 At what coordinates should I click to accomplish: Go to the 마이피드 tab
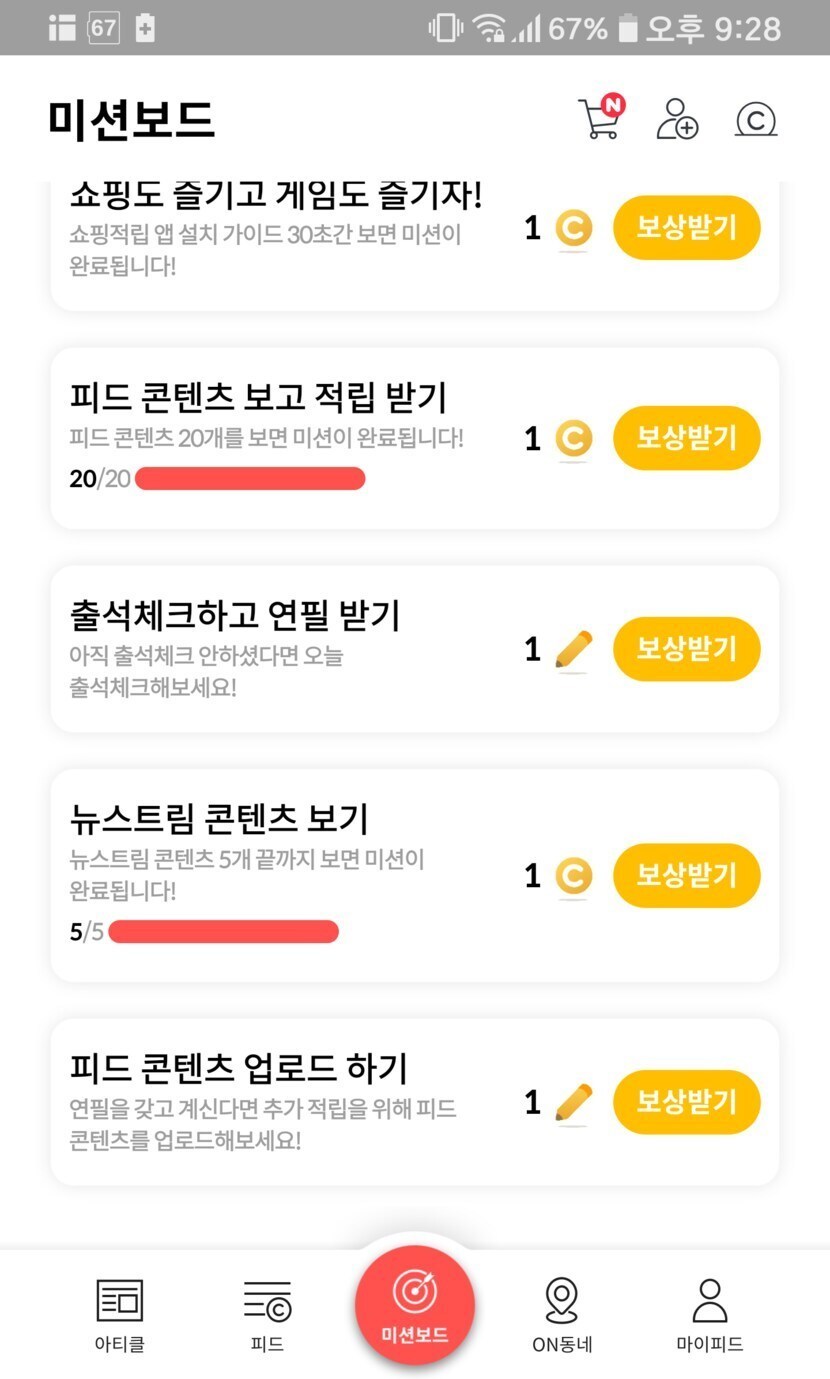(710, 1314)
